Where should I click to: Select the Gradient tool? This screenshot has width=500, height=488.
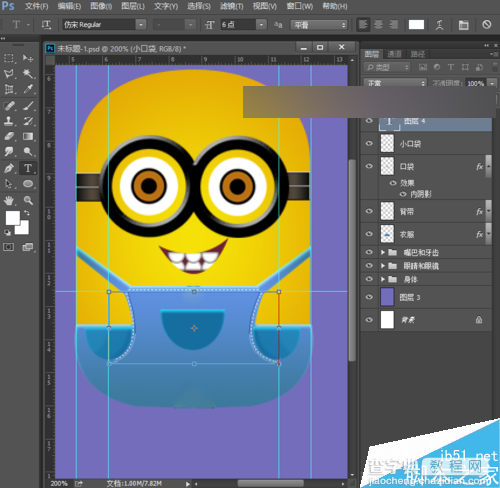(x=28, y=136)
